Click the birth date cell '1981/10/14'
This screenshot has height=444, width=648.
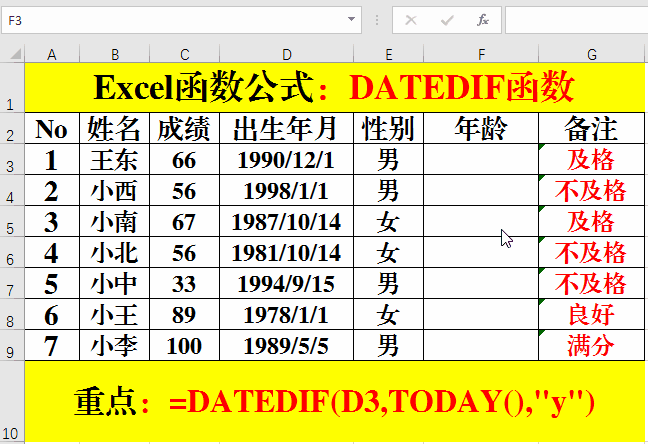[286, 252]
